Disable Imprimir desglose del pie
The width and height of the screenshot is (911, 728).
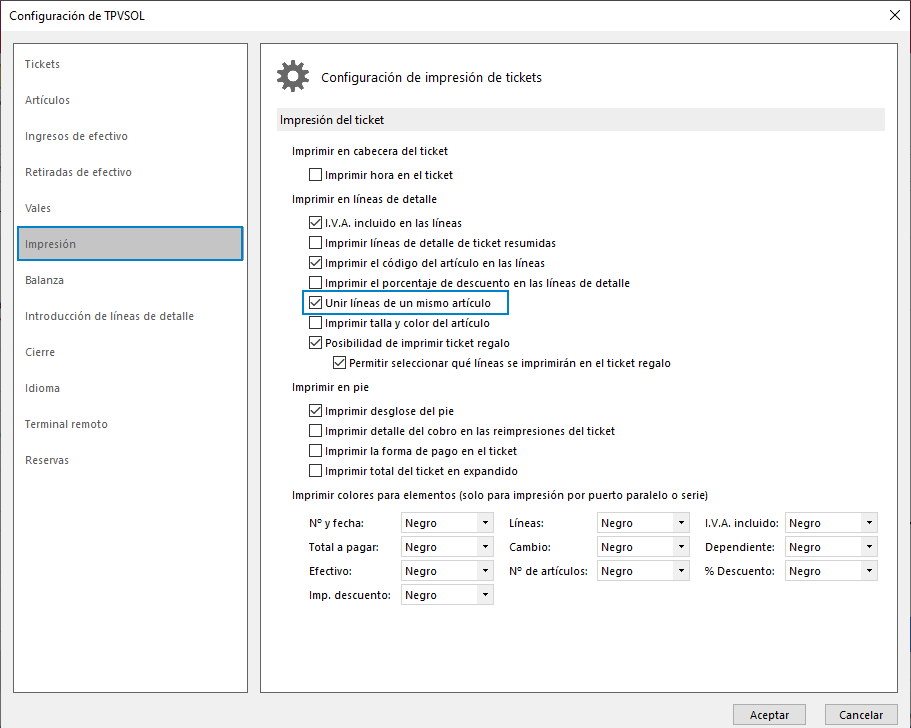(315, 411)
